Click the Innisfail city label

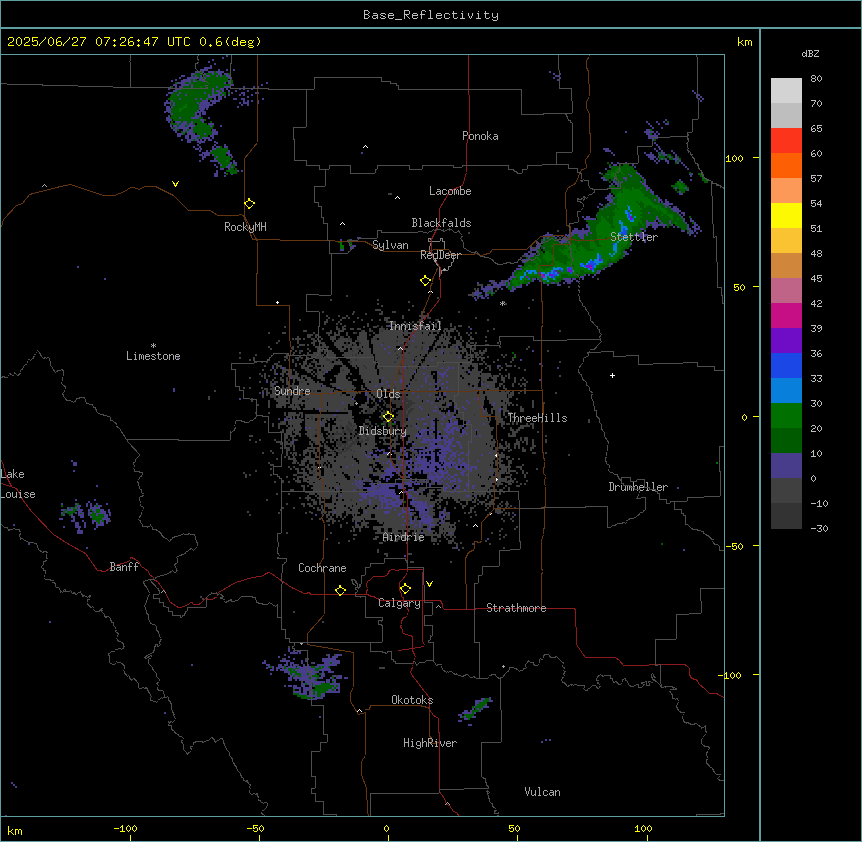click(x=416, y=326)
